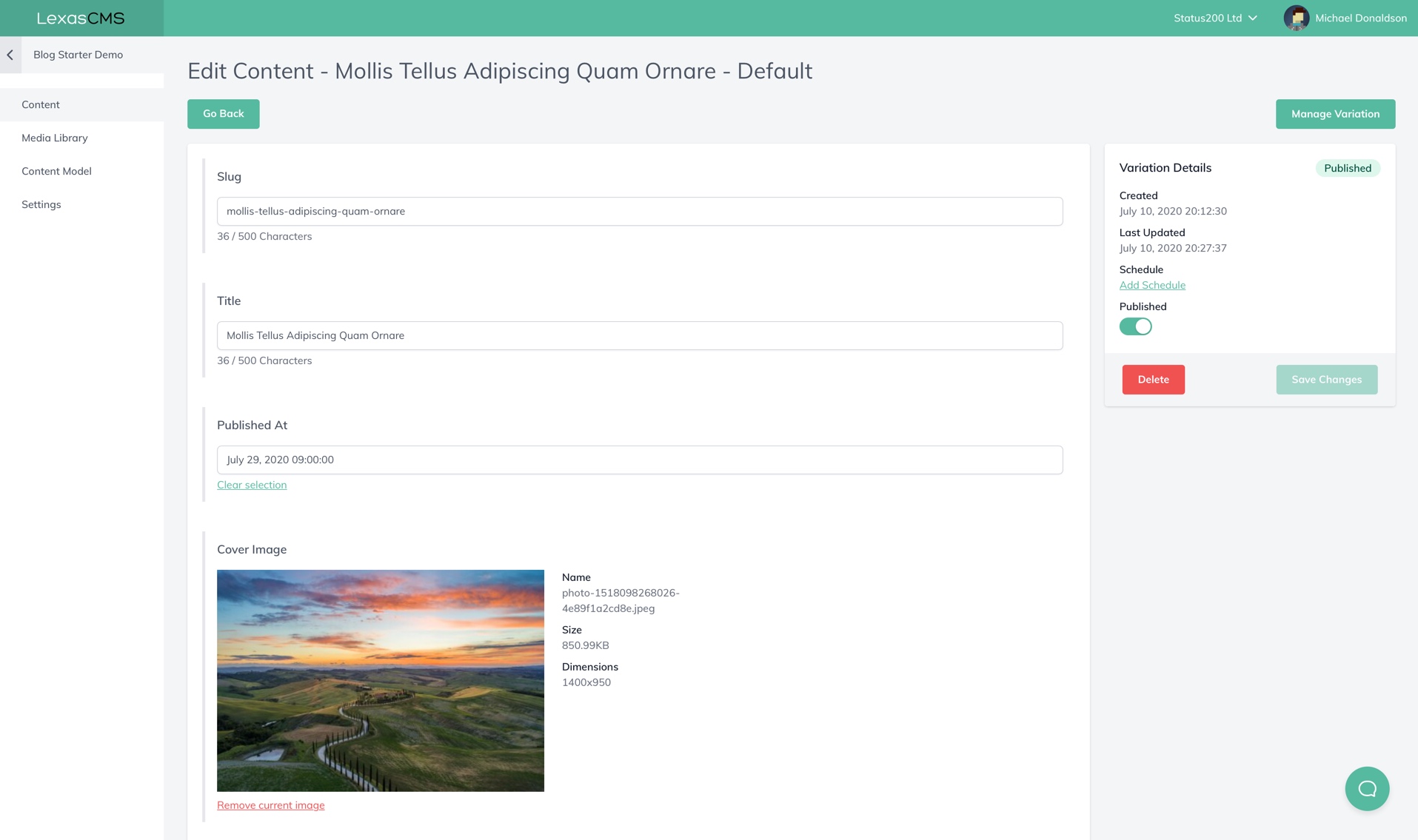1418x840 pixels.
Task: Enable the Published toggle in Variation Details
Action: pyautogui.click(x=1135, y=326)
